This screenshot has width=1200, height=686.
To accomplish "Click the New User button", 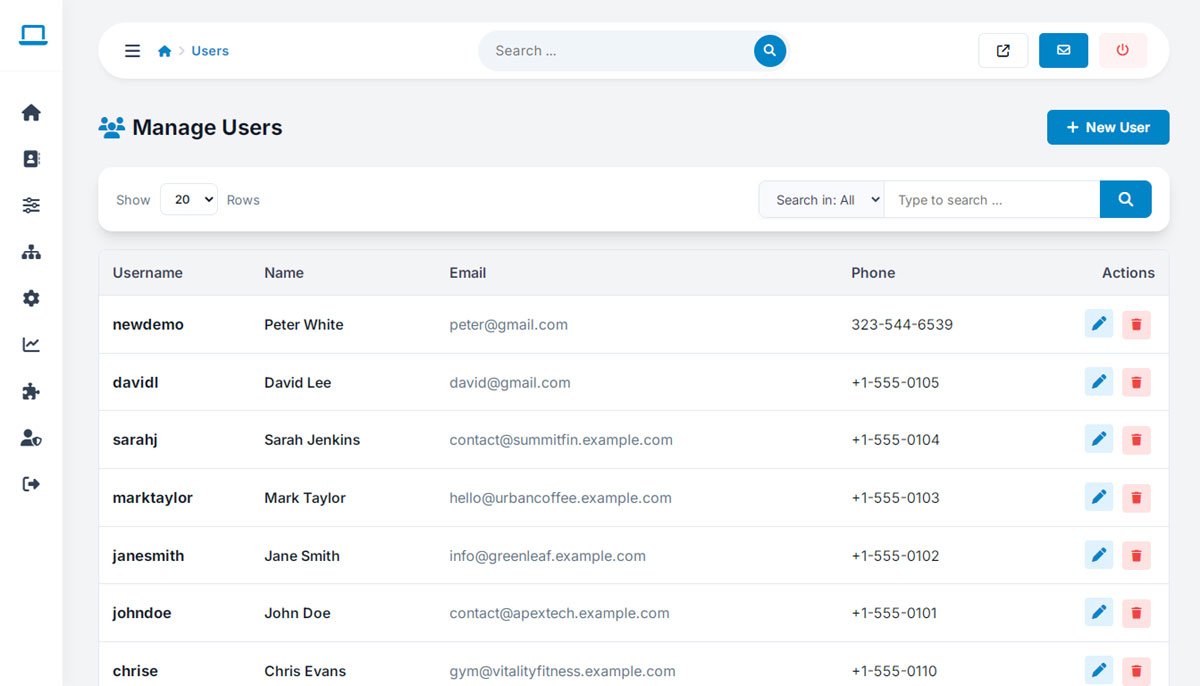I will 1108,127.
